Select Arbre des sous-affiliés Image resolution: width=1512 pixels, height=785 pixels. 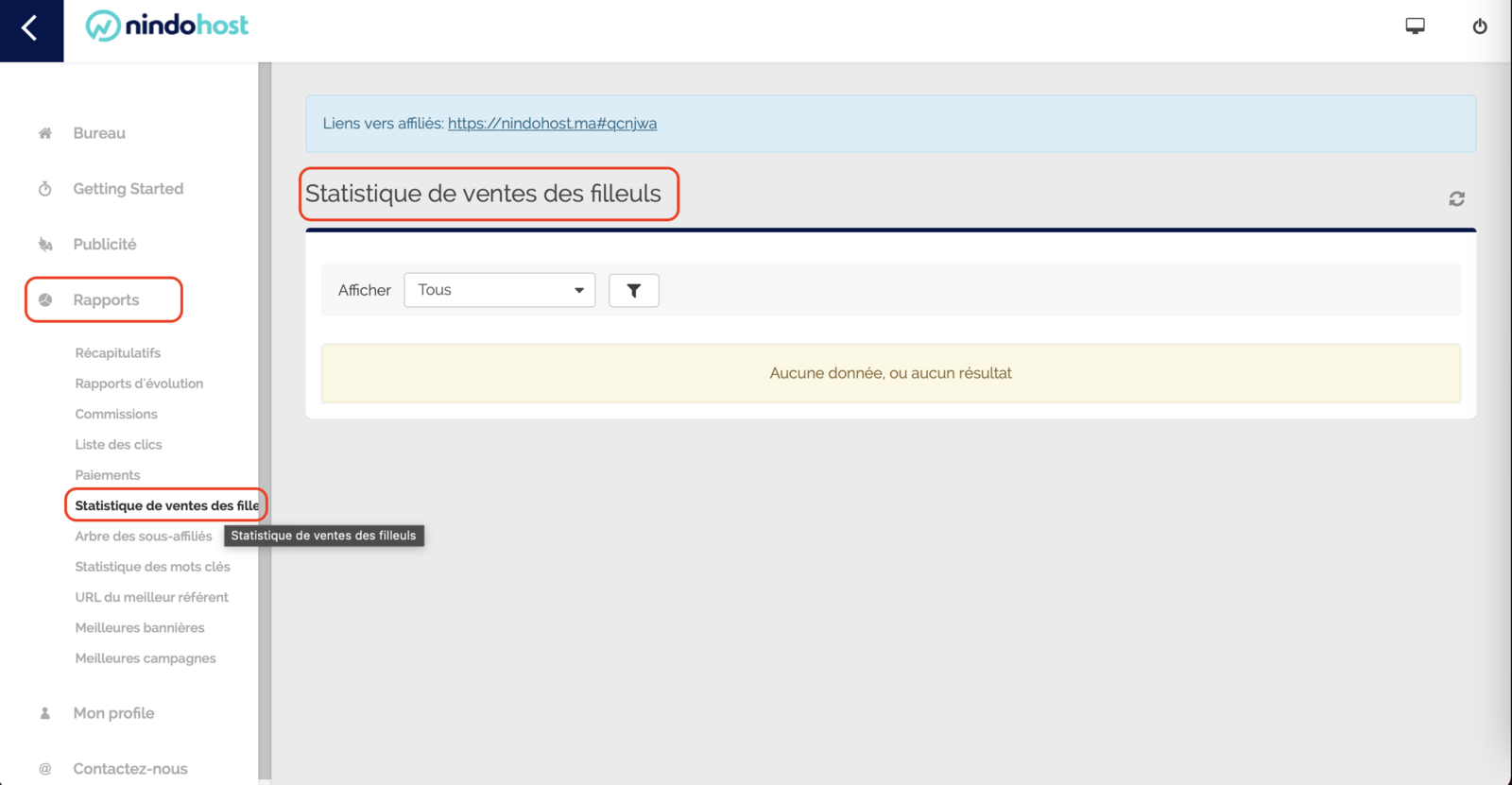tap(144, 537)
